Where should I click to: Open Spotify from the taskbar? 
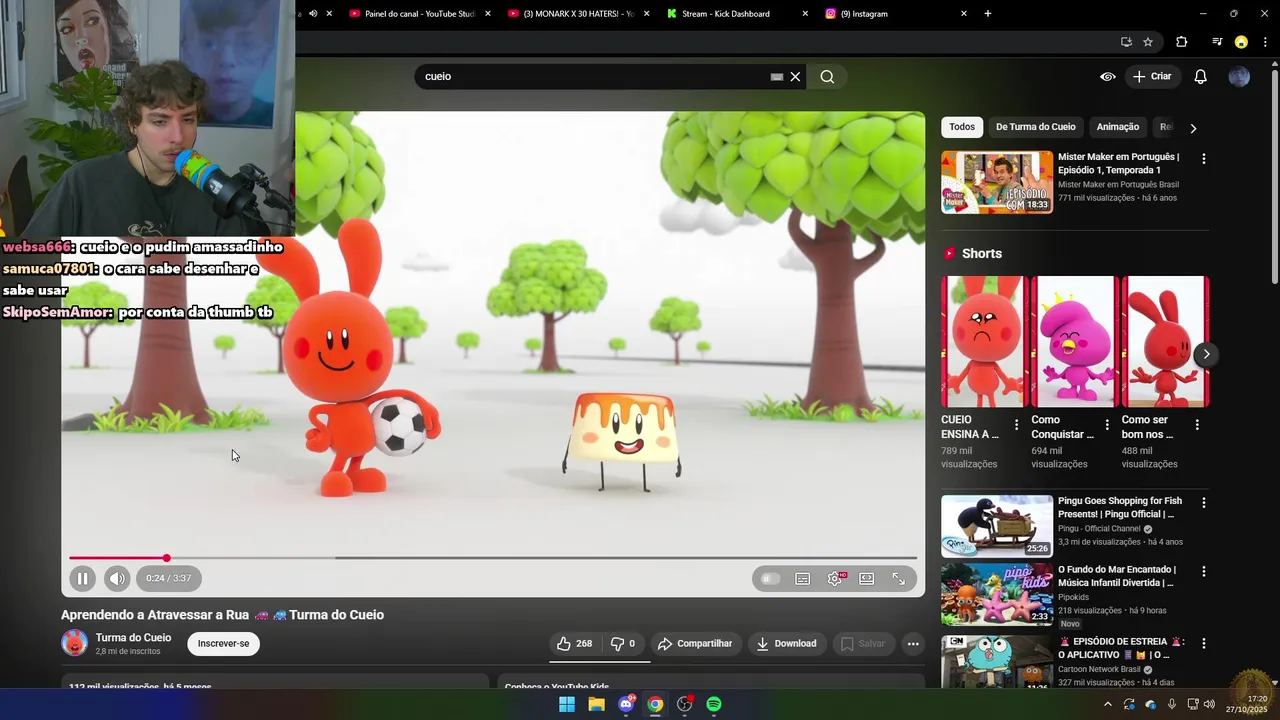(714, 704)
